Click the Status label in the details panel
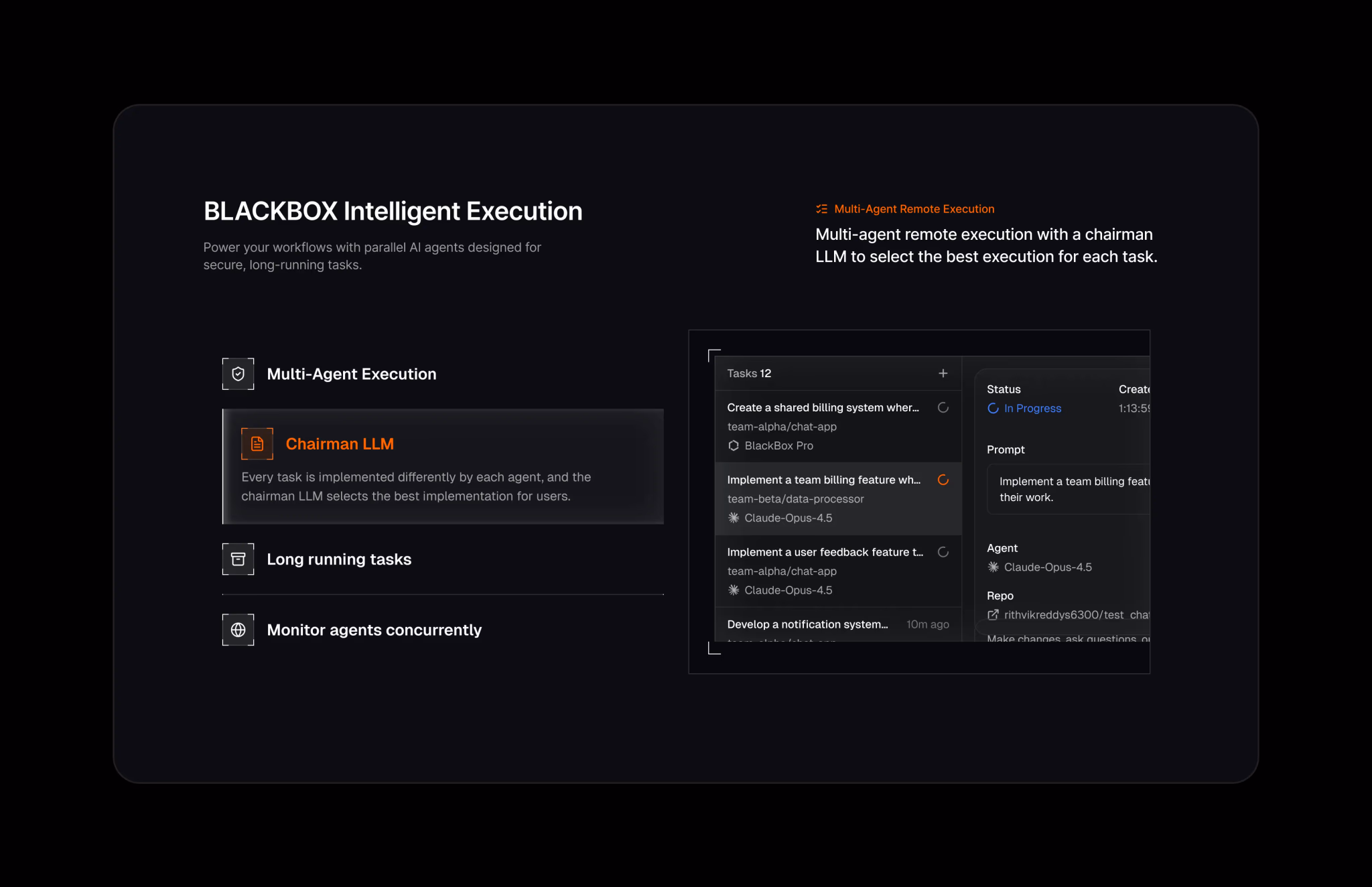1372x887 pixels. pyautogui.click(x=1004, y=389)
